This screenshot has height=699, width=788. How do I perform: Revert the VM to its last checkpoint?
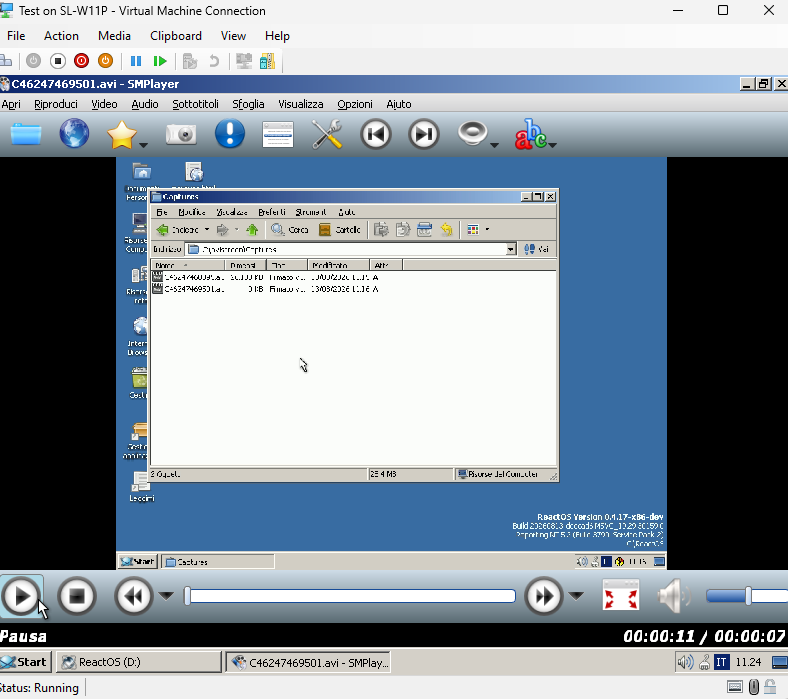214,61
